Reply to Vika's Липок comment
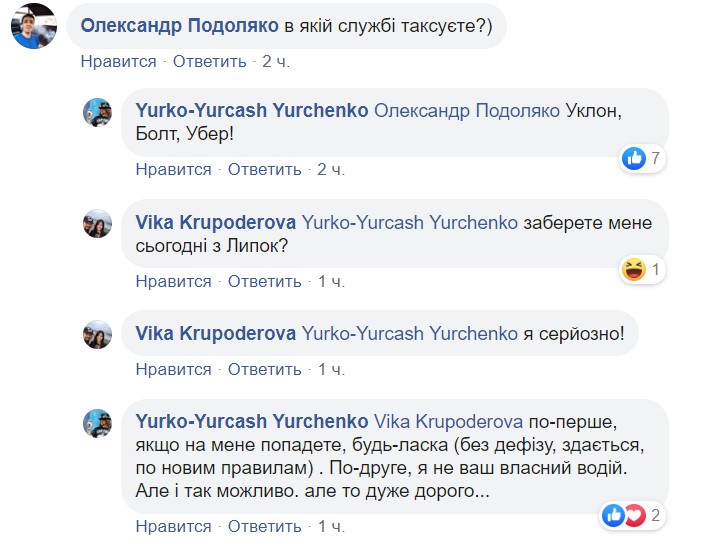 [x=264, y=282]
